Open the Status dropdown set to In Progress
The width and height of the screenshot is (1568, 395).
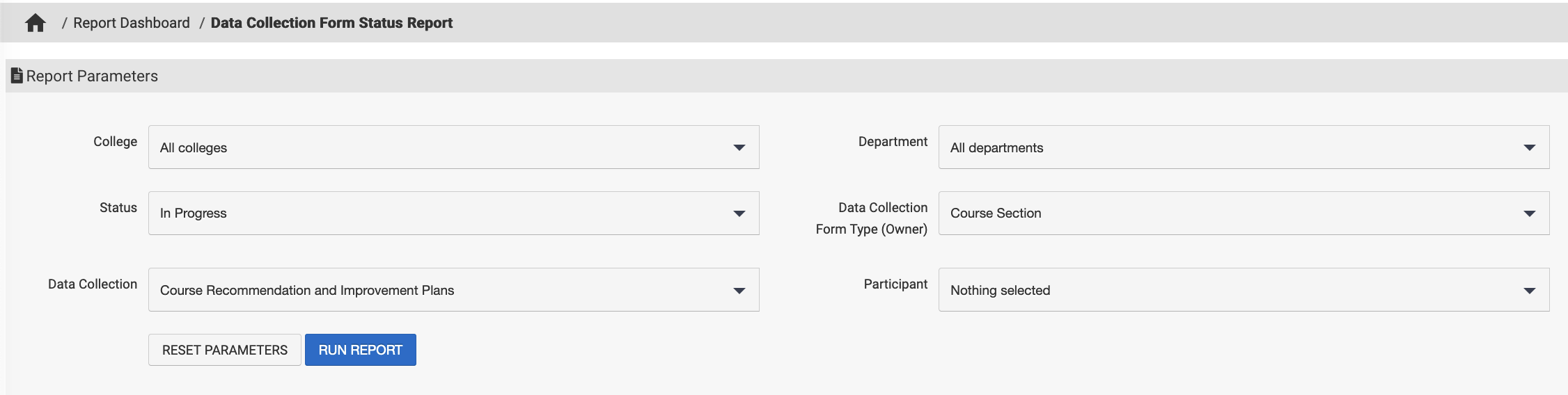[453, 213]
